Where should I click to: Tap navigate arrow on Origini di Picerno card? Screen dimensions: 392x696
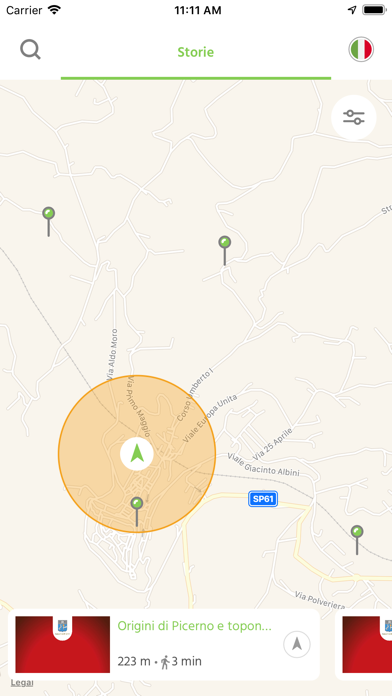click(x=297, y=644)
